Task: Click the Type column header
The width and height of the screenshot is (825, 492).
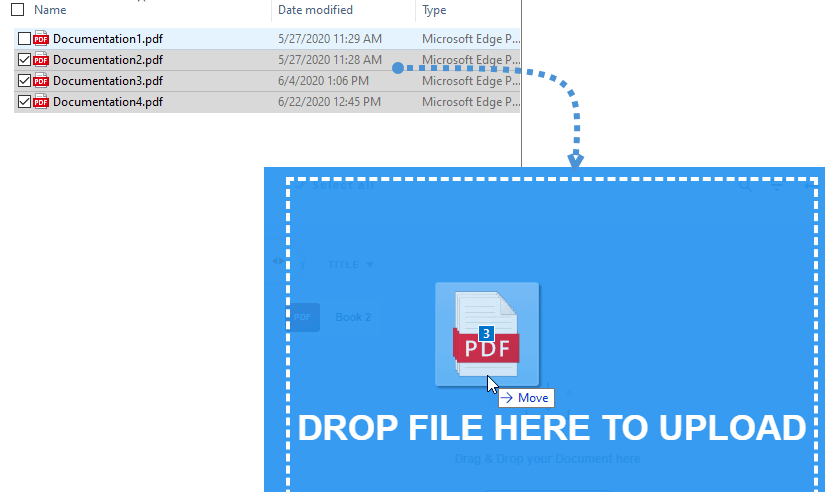Action: click(x=435, y=10)
